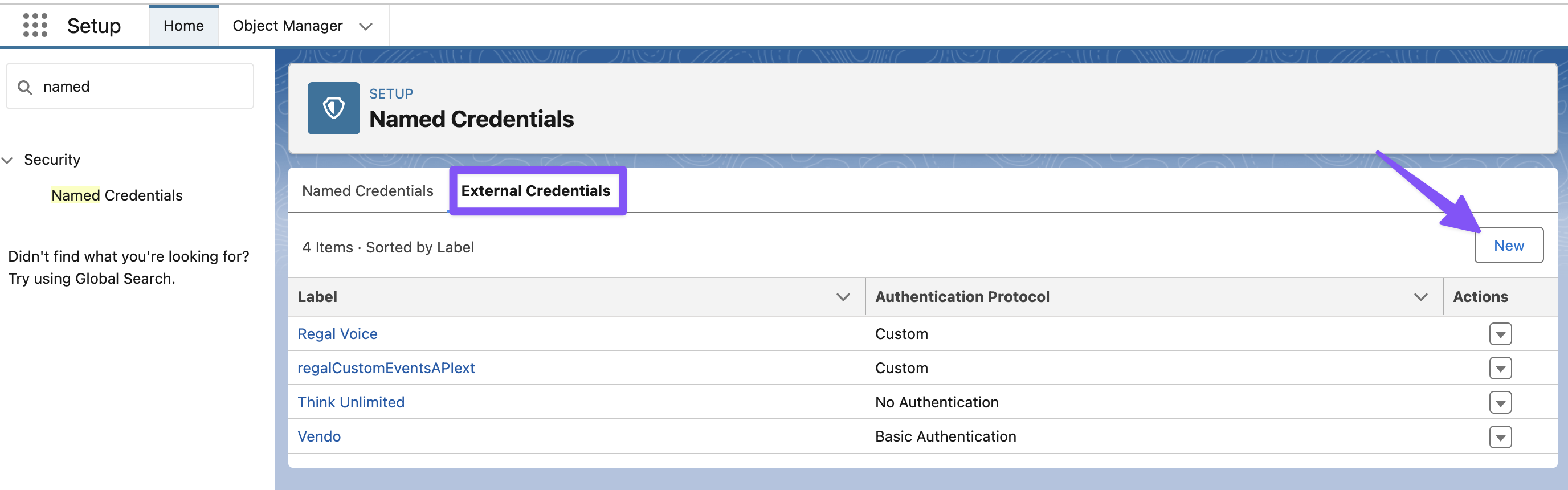Open the Vendo credential link

[319, 436]
